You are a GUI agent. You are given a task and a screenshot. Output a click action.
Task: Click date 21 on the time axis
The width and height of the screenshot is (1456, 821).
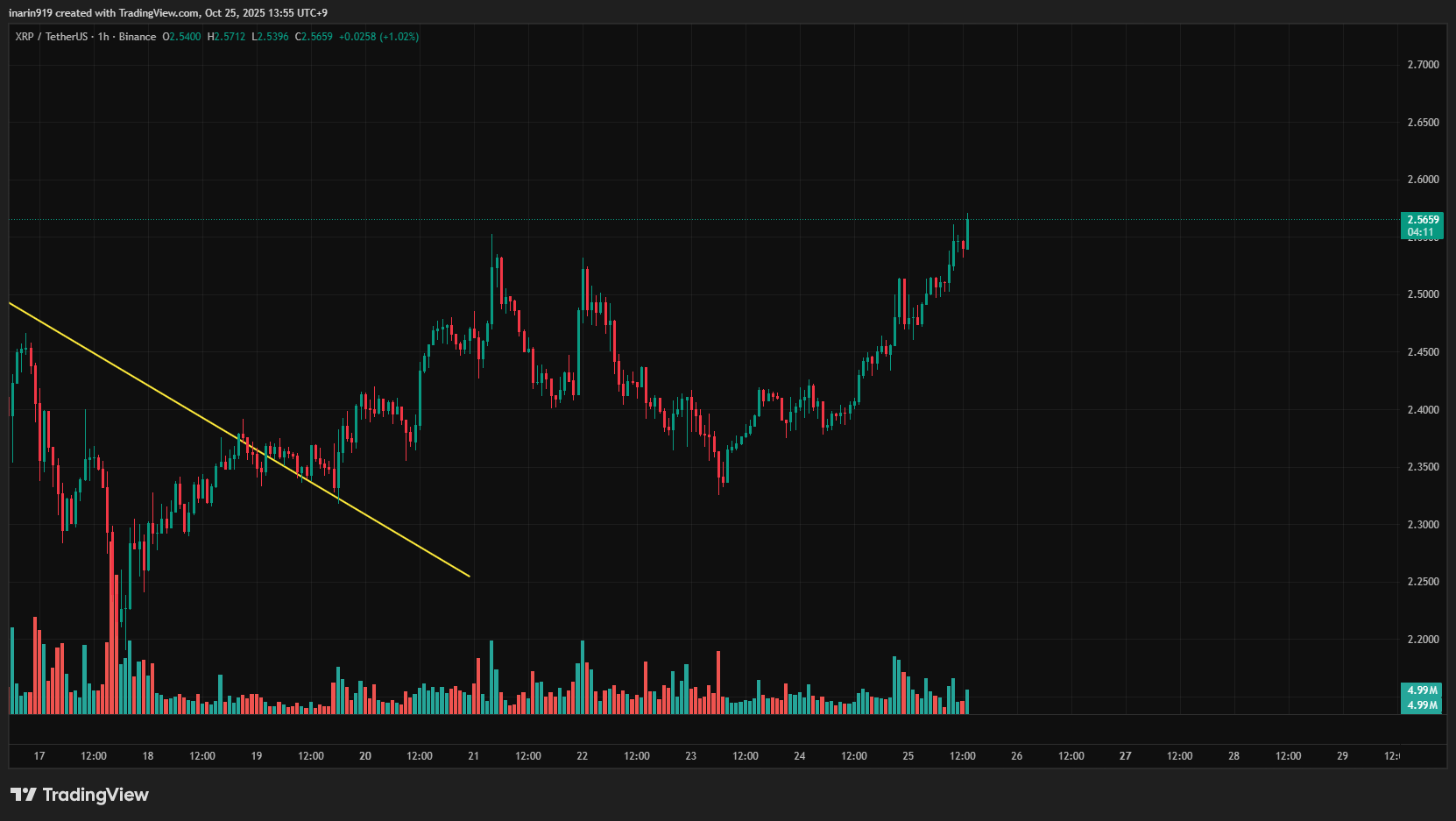click(473, 756)
